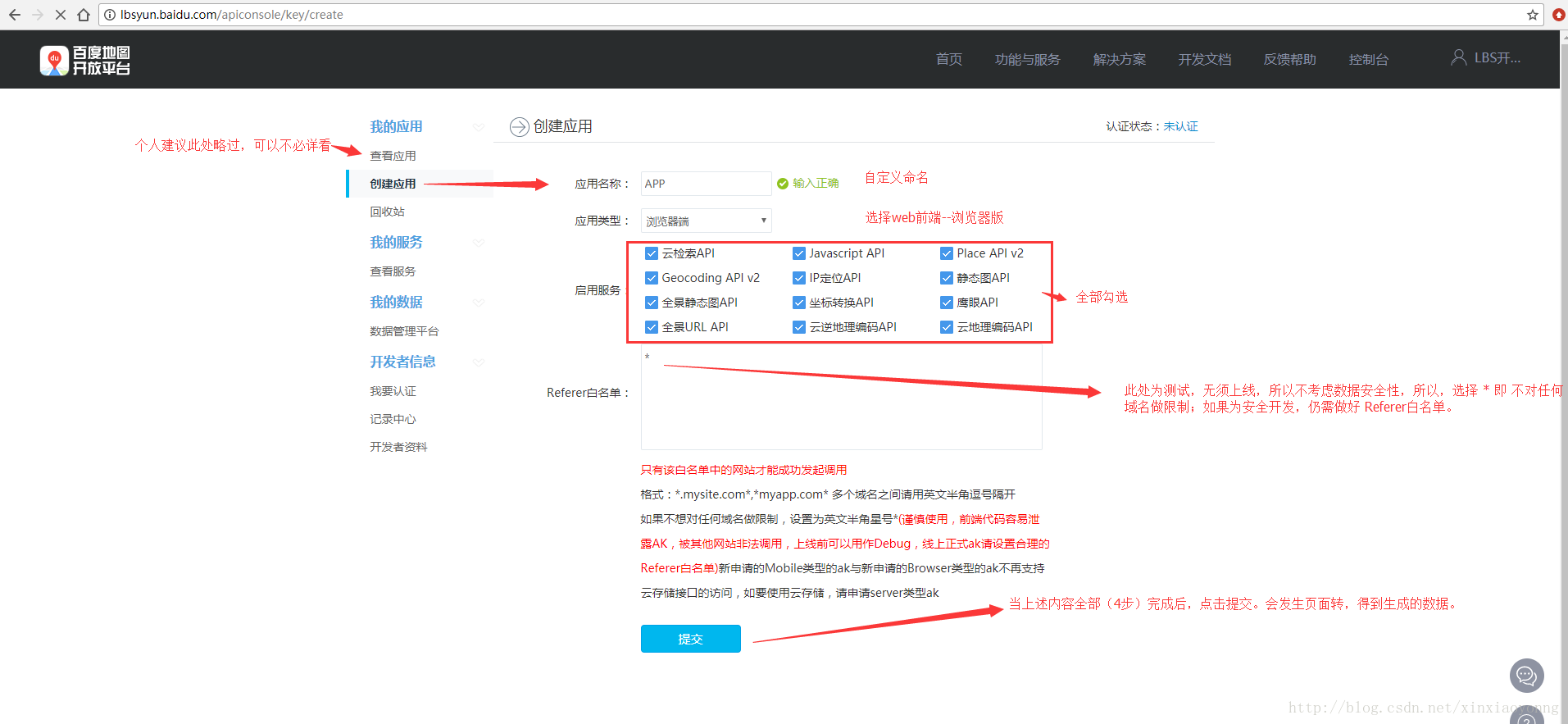Viewport: 1568px width, 724px height.
Task: Toggle 全景URL API checkbox
Action: point(652,327)
